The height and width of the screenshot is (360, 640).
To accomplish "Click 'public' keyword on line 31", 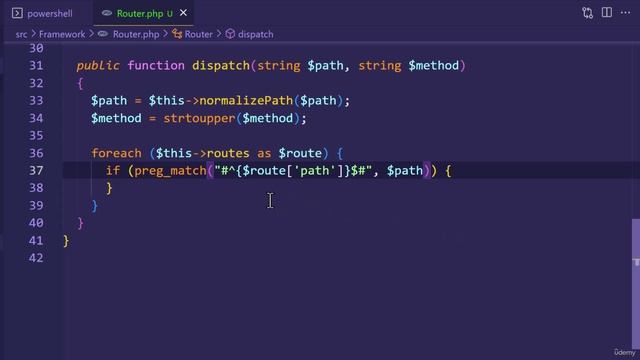I will click(98, 66).
